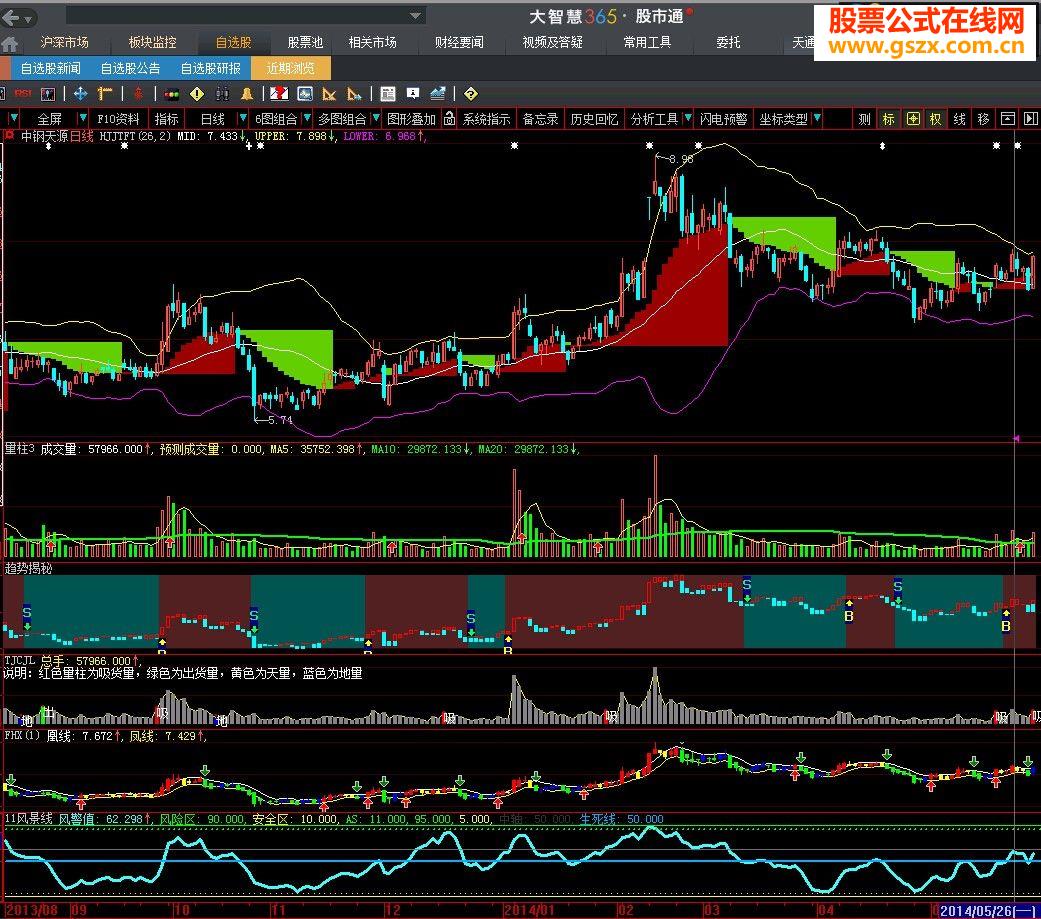Click the 图形叠加 overlay button

412,119
